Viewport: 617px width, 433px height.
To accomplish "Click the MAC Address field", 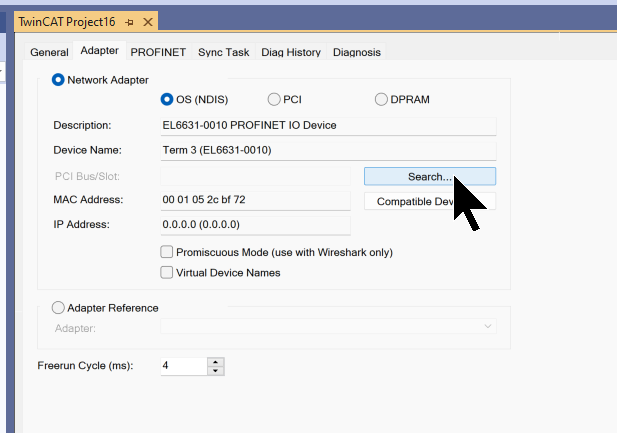I will click(x=255, y=200).
